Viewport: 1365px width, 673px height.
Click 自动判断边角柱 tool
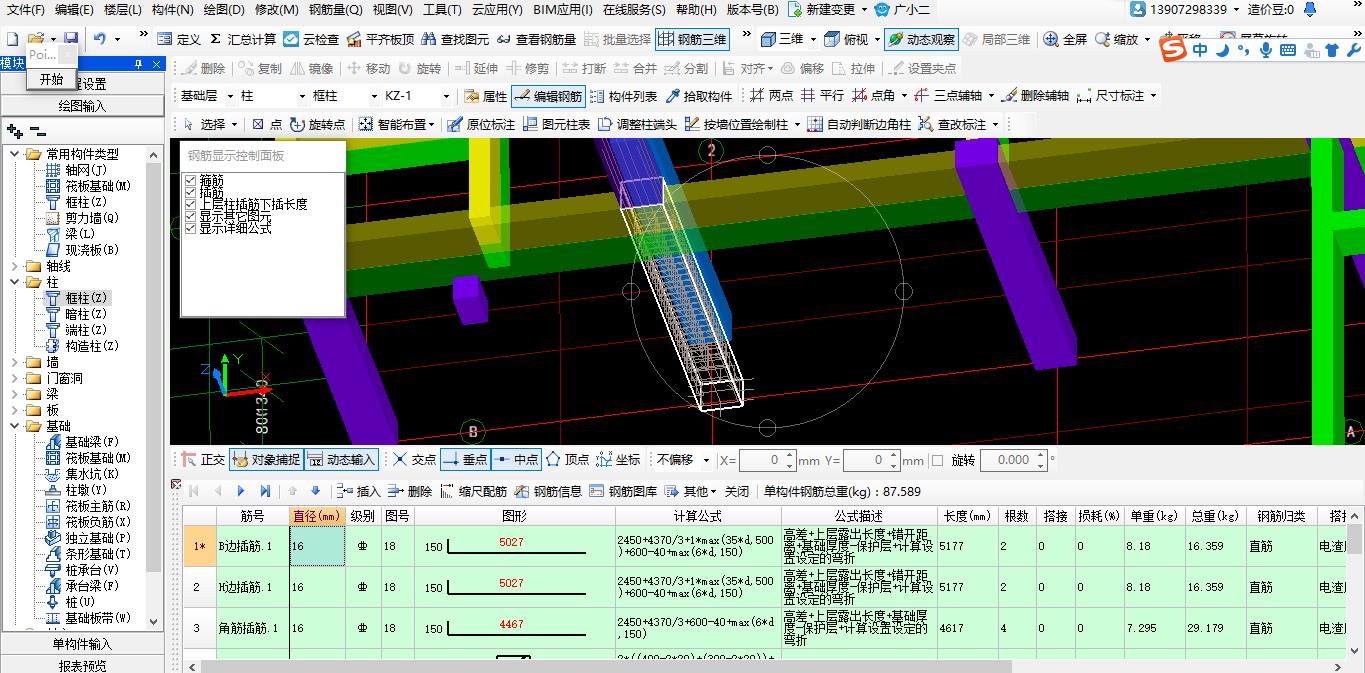tap(859, 124)
